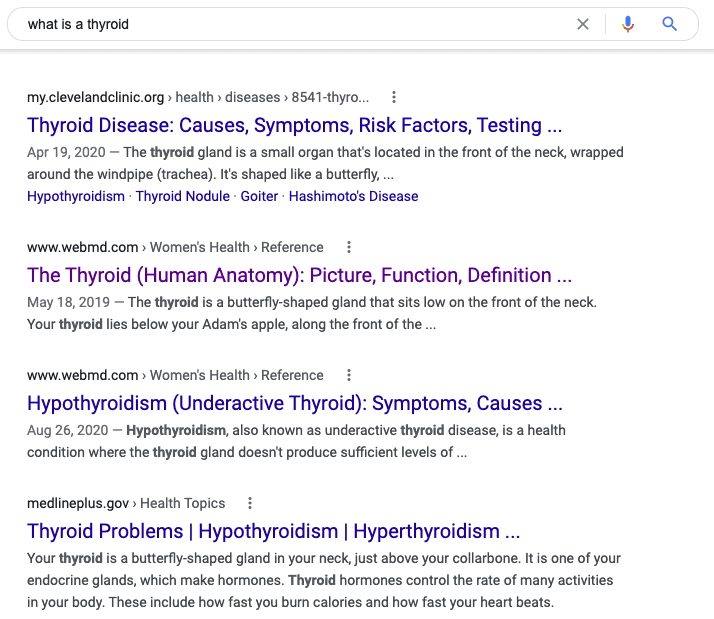Open 'Thyroid Disease: Causes, Symptoms, Risk Factors' result
Viewport: 714px width, 619px height.
[x=295, y=125]
